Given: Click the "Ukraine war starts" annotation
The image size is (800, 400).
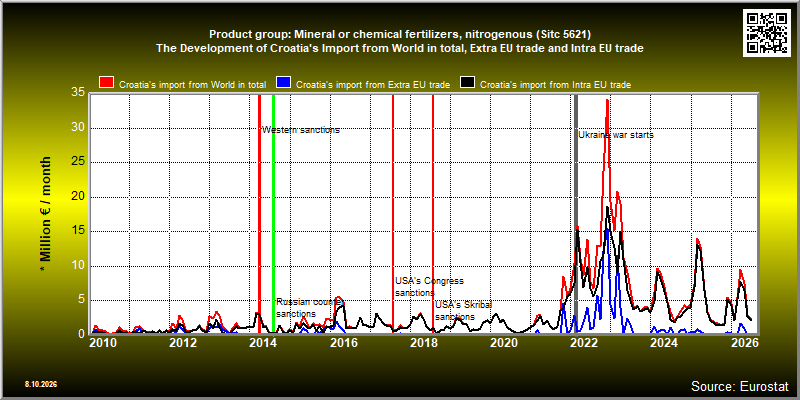Looking at the screenshot, I should pyautogui.click(x=616, y=135).
